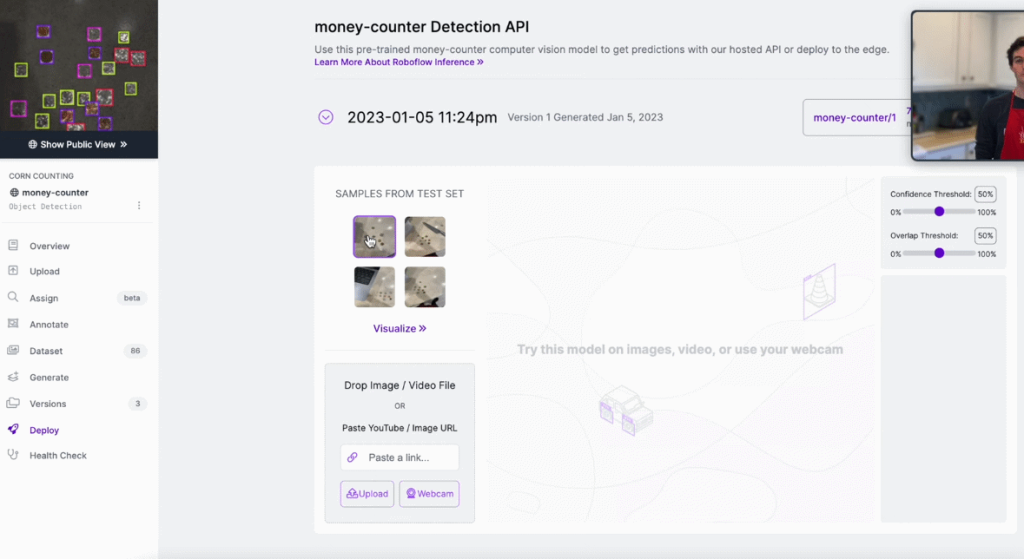Go to the Upload section
This screenshot has width=1024, height=559.
(x=44, y=271)
